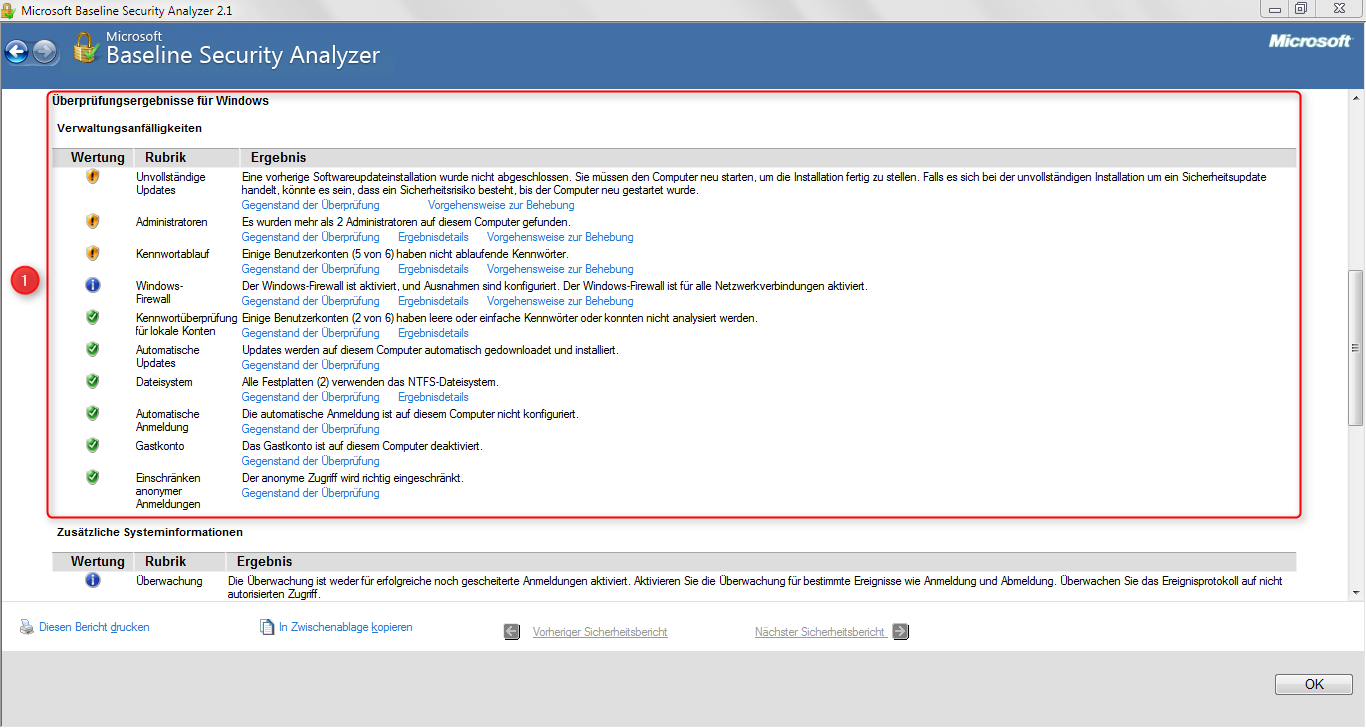Click the Baseline Security Analyzer padlock icon
The height and width of the screenshot is (728, 1366).
(x=86, y=48)
